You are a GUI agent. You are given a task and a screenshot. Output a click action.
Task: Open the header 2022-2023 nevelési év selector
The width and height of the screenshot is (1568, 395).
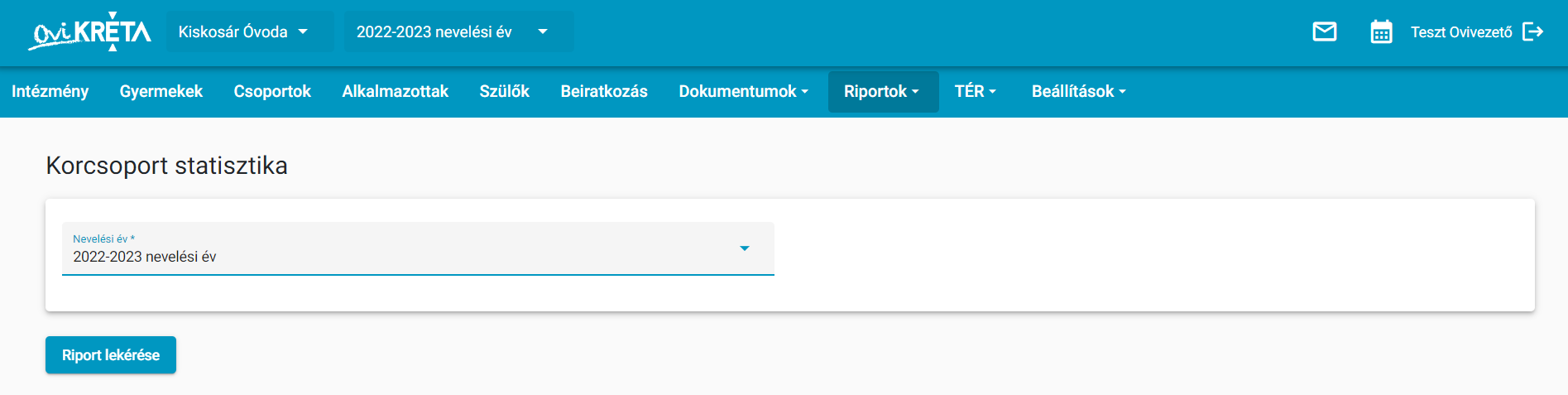459,31
